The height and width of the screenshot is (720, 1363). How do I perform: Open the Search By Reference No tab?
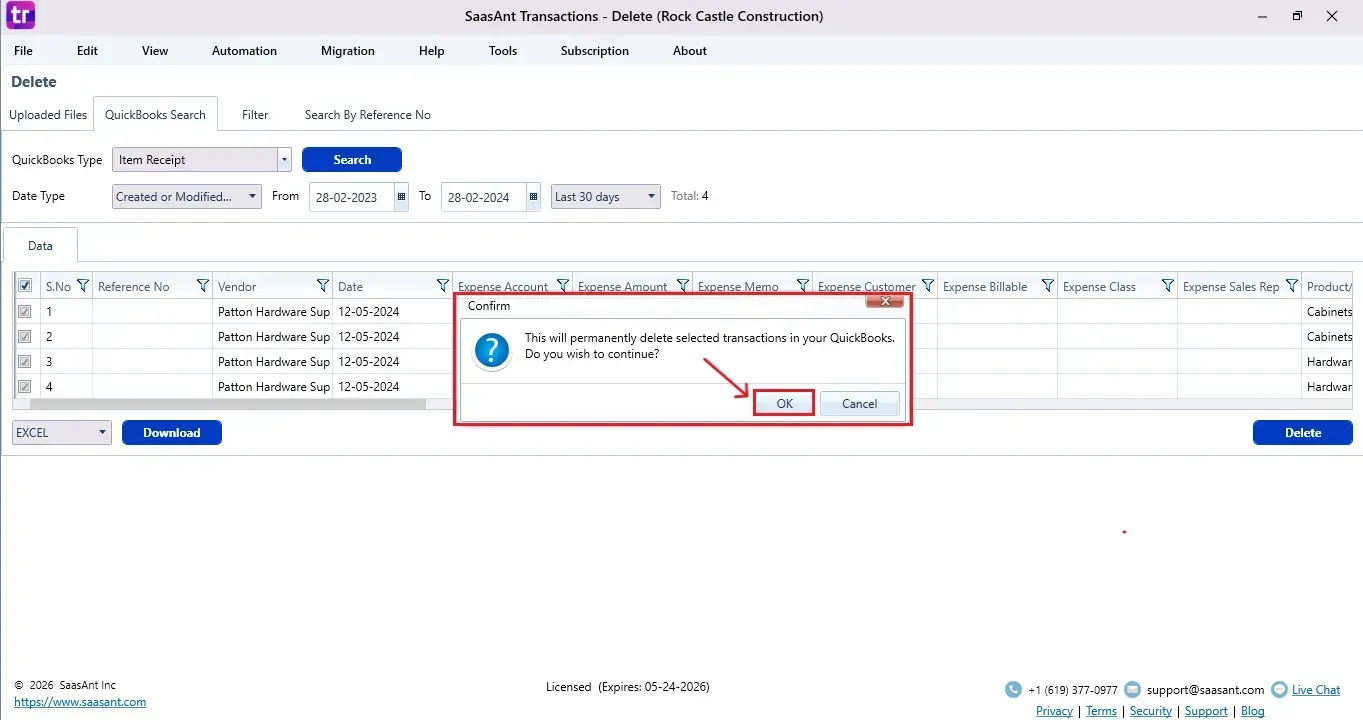368,115
